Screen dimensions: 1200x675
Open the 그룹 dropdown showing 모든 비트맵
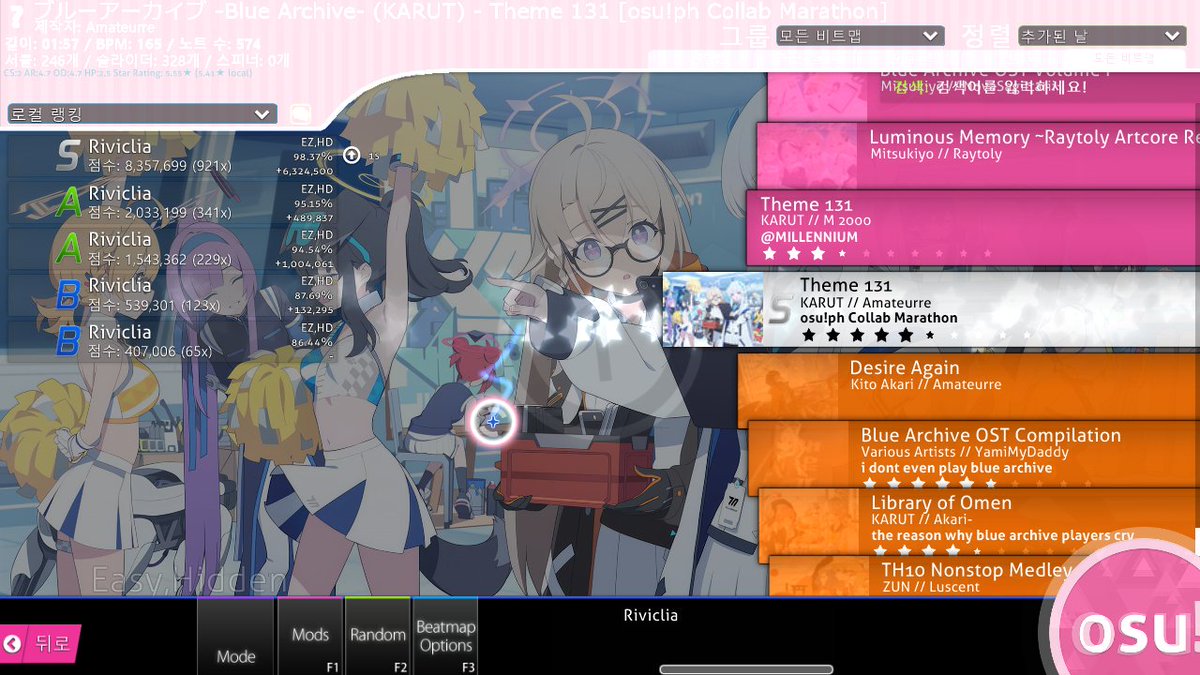[859, 36]
